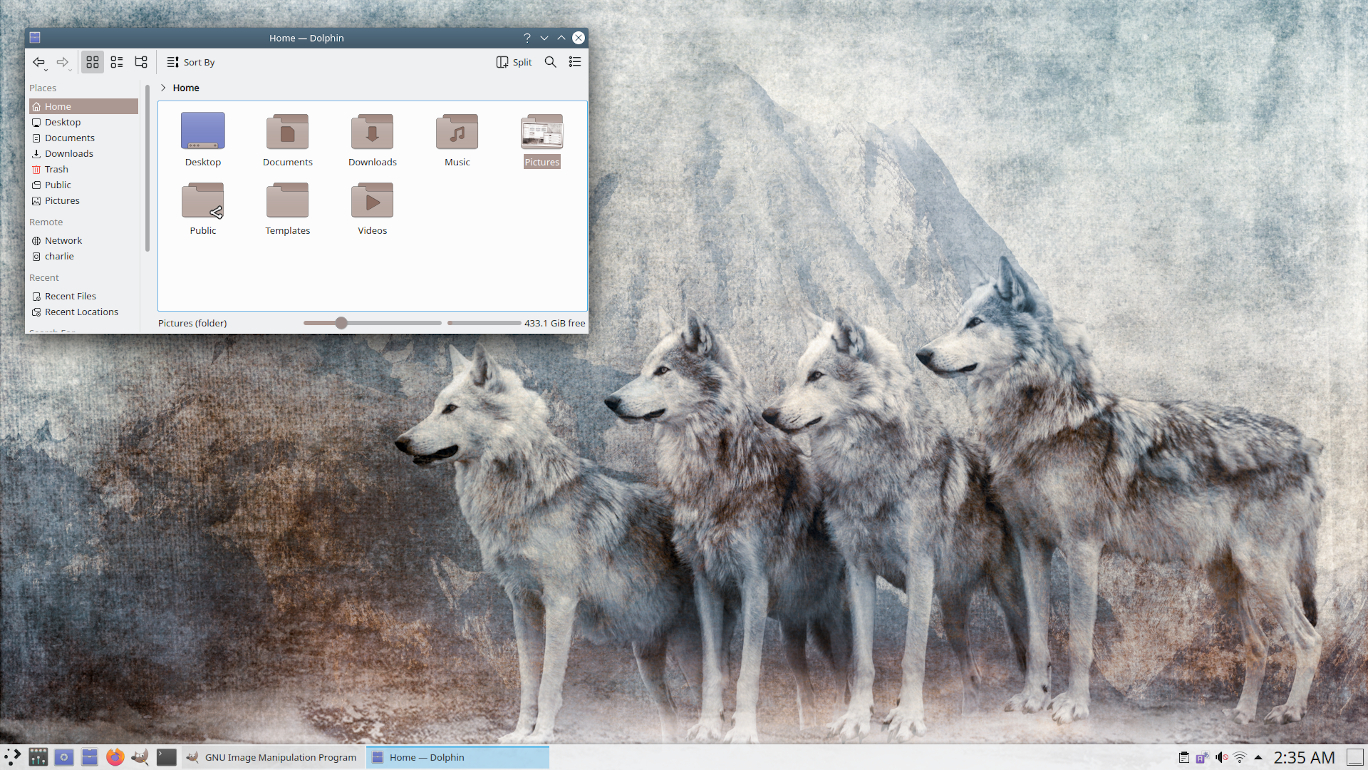Open Network under Remote section
The height and width of the screenshot is (770, 1368).
(84, 241)
